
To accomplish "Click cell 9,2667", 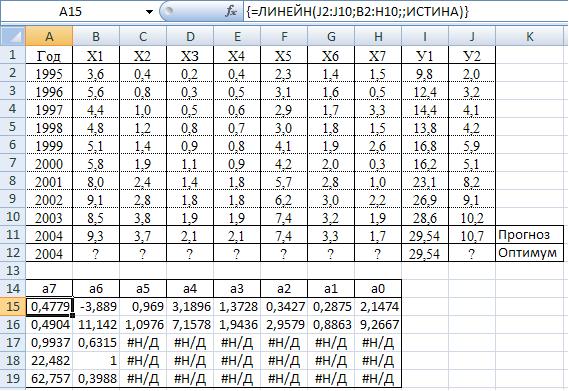I will pos(378,325).
